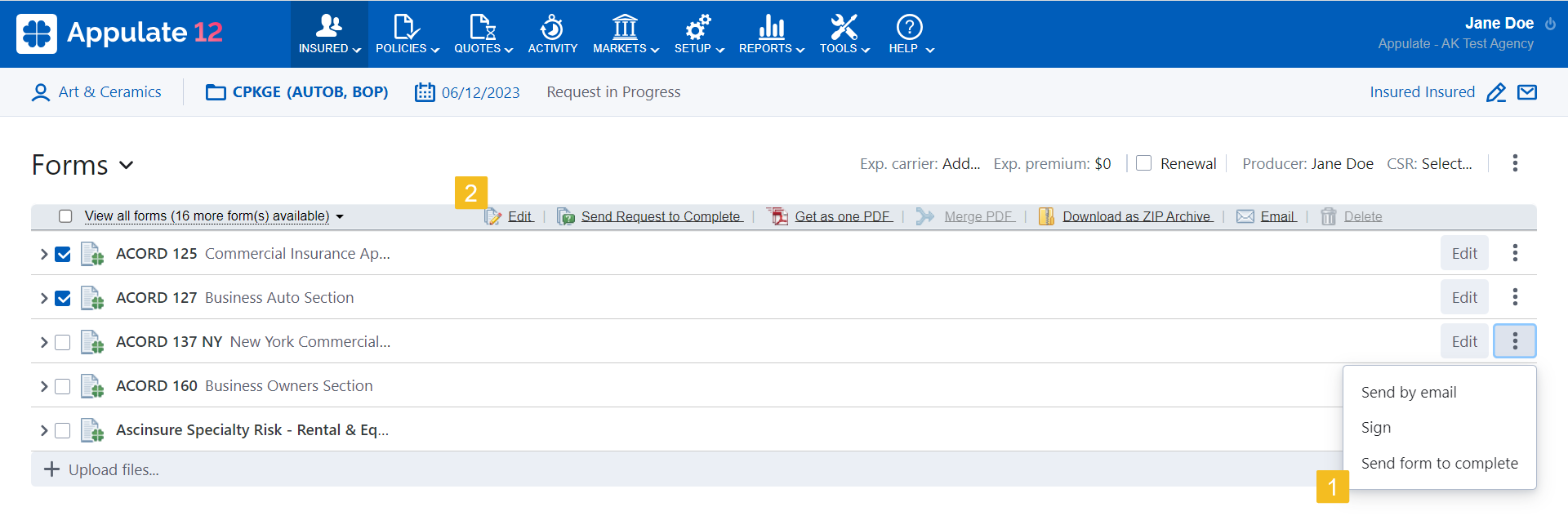Screen dimensions: 1568x529
Task: Expand the ACORD 125 row
Action: point(43,254)
